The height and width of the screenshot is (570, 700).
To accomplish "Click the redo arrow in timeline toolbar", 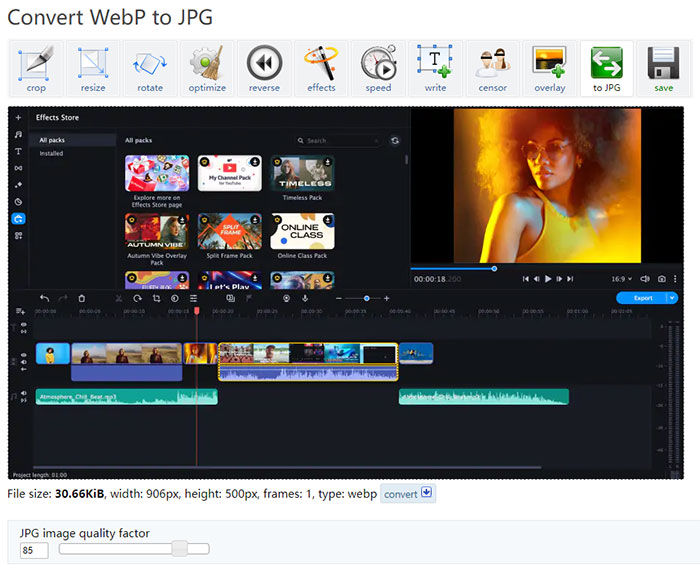I will pyautogui.click(x=63, y=298).
